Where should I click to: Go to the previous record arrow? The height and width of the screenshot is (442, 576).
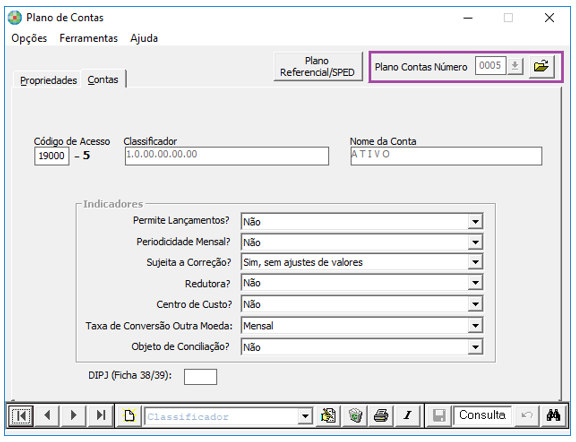[47, 416]
